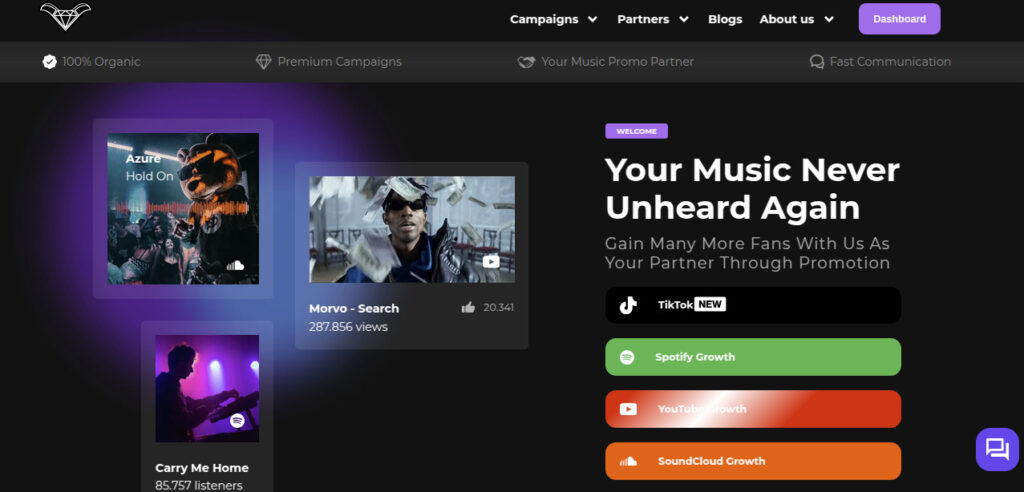Click the Gain Many More Fans subheading
Image resolution: width=1024 pixels, height=492 pixels.
(747, 254)
